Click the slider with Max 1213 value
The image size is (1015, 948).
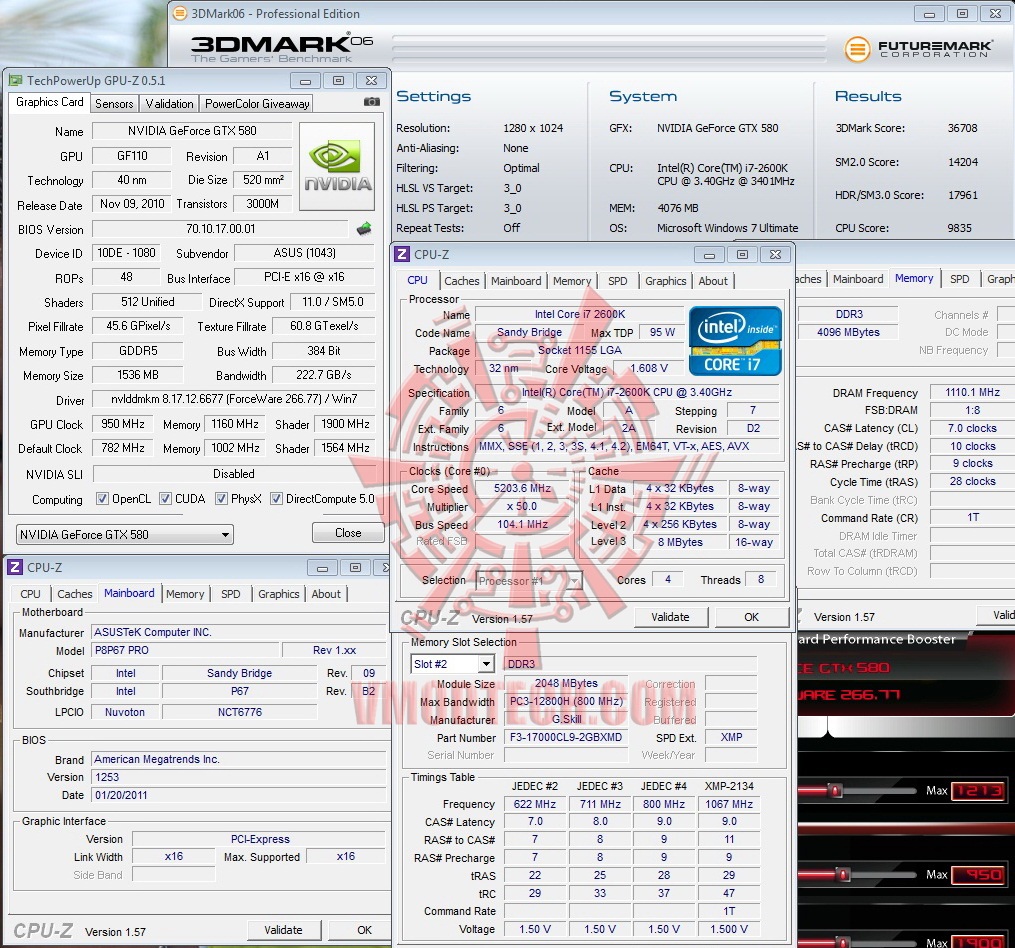click(x=836, y=791)
